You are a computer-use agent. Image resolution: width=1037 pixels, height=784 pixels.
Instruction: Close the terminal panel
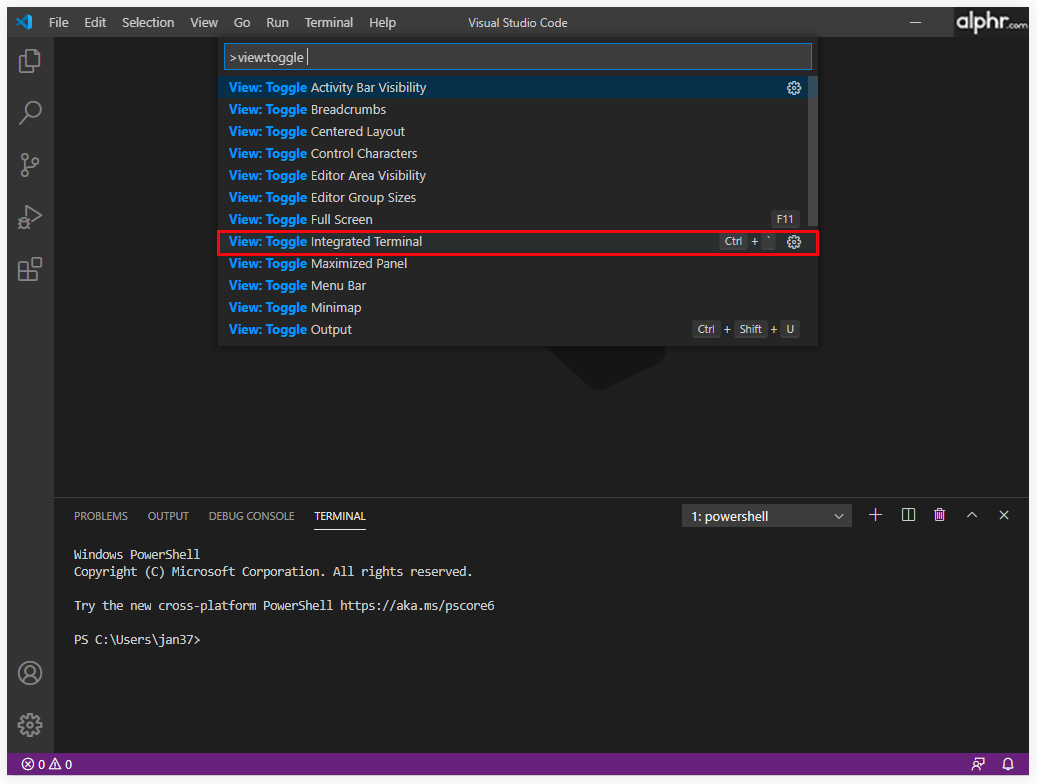1004,515
